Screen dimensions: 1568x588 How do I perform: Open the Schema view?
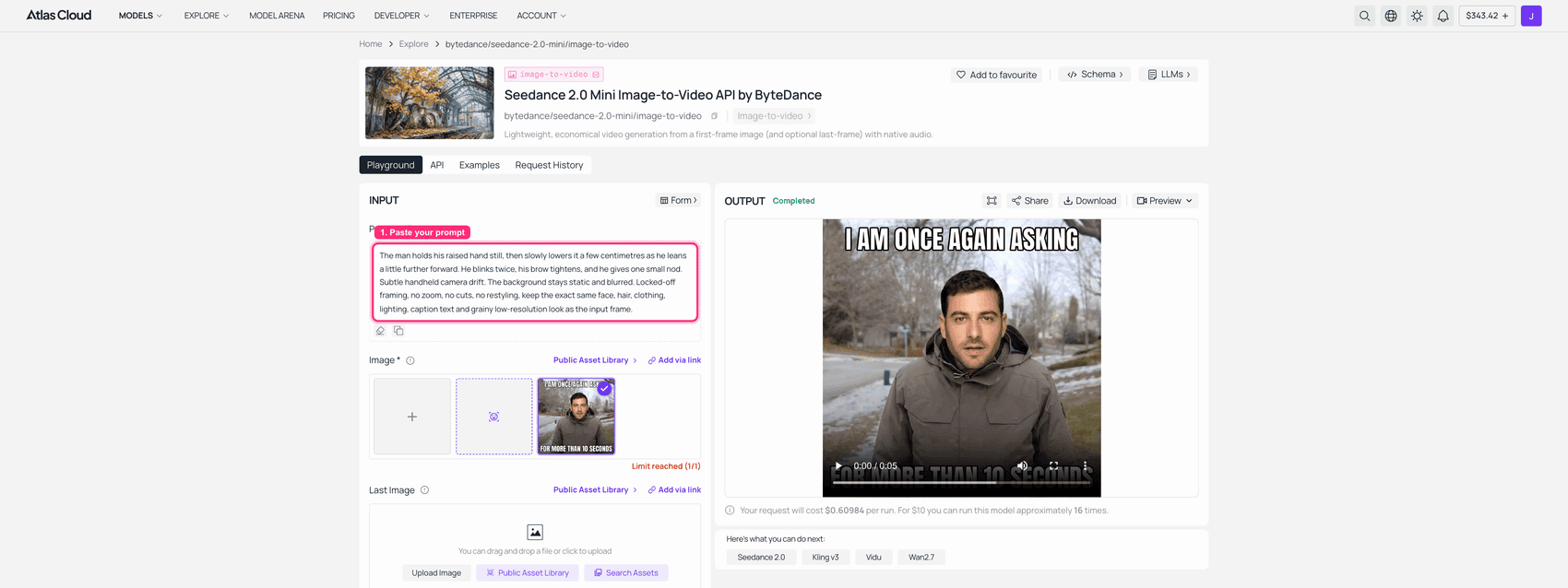[1095, 75]
